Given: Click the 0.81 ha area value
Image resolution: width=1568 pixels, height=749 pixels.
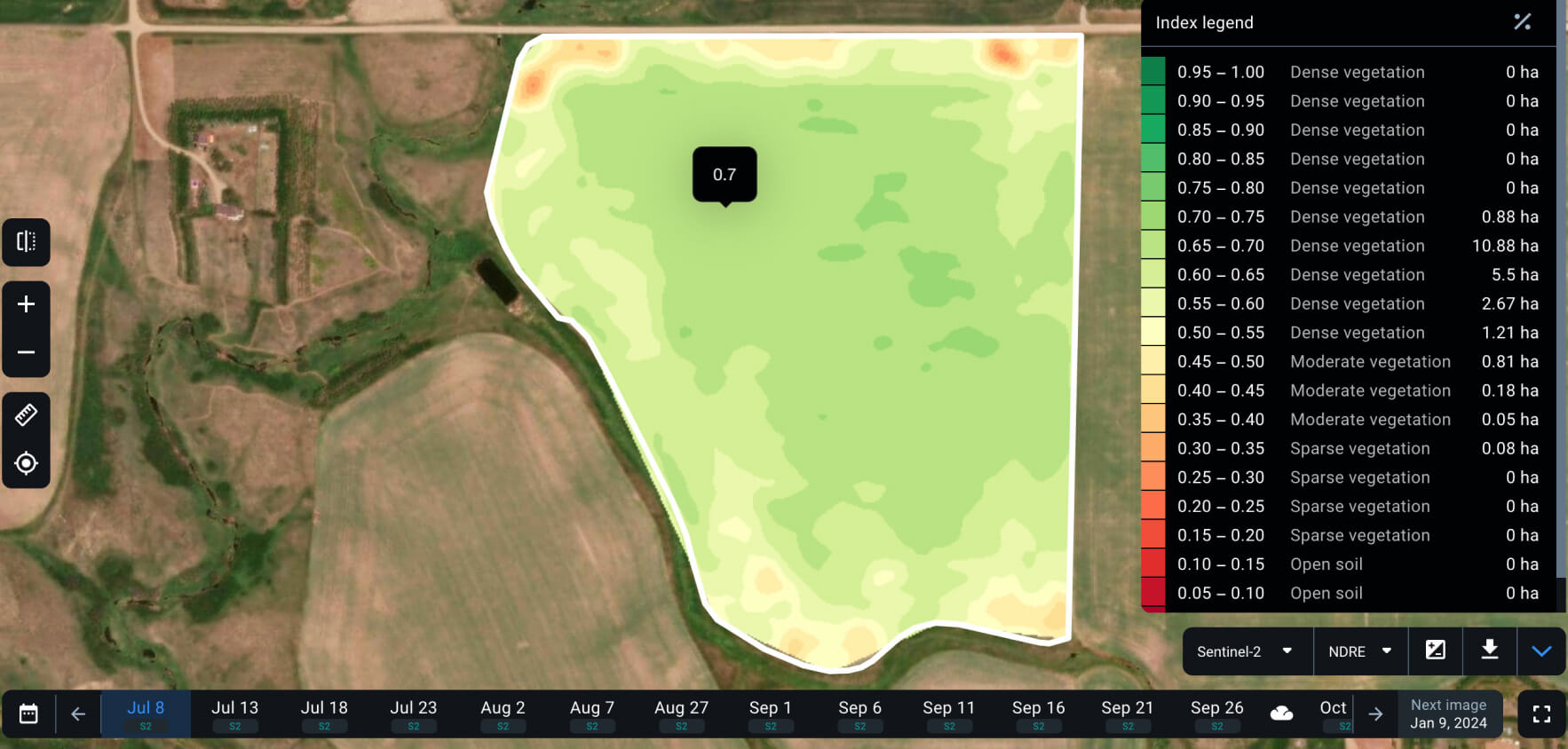Looking at the screenshot, I should tap(1509, 362).
